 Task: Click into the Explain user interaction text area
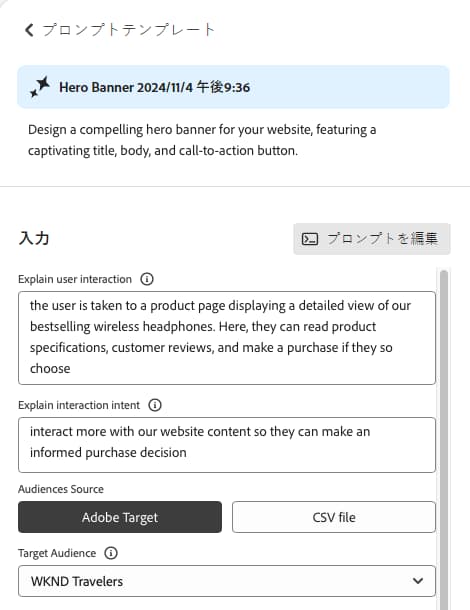(x=227, y=338)
